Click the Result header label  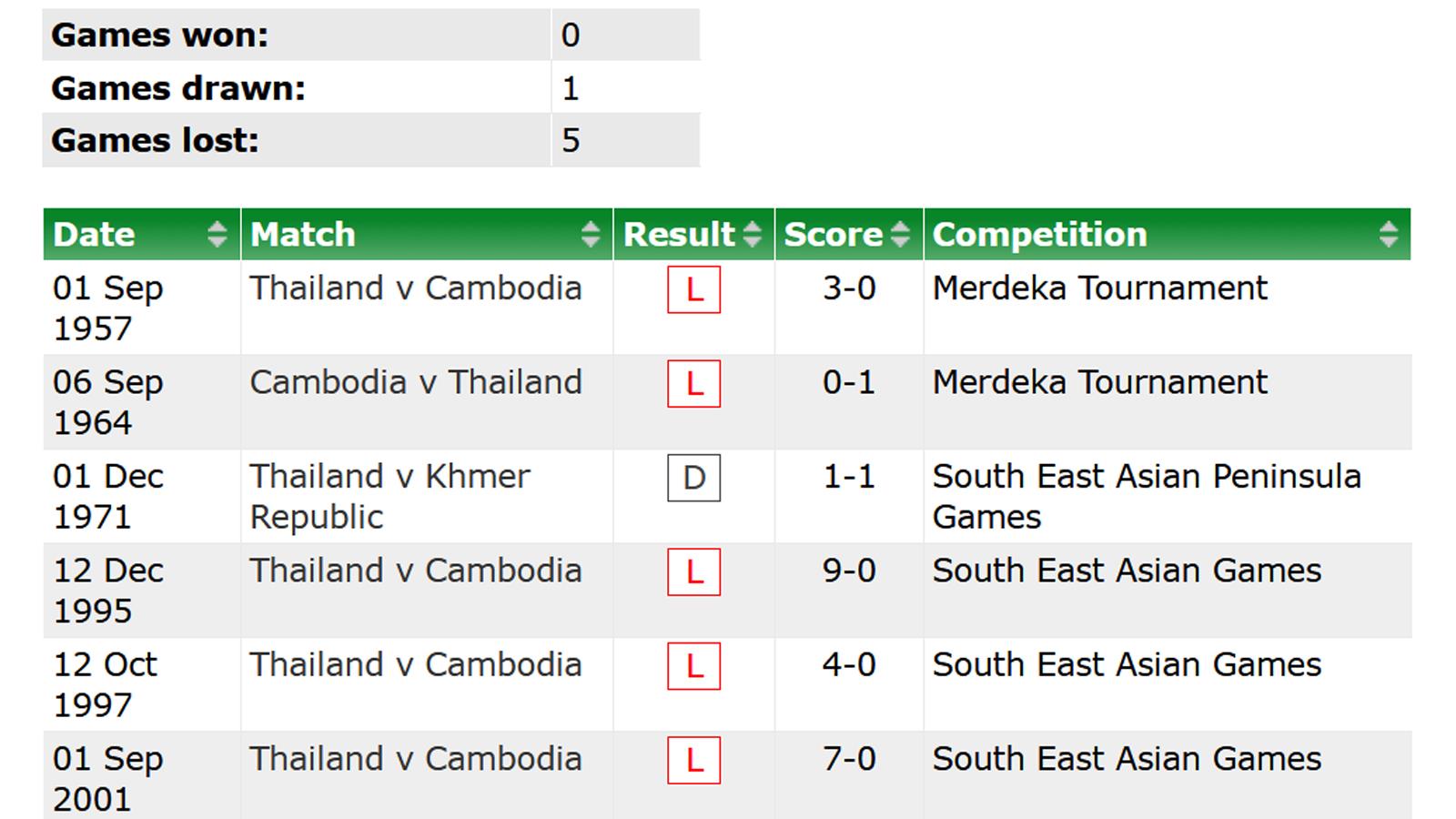point(679,234)
